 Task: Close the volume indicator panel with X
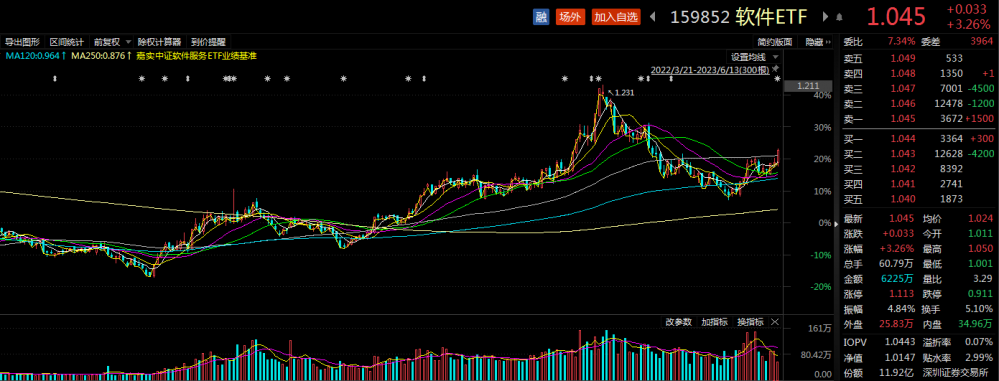(x=775, y=321)
